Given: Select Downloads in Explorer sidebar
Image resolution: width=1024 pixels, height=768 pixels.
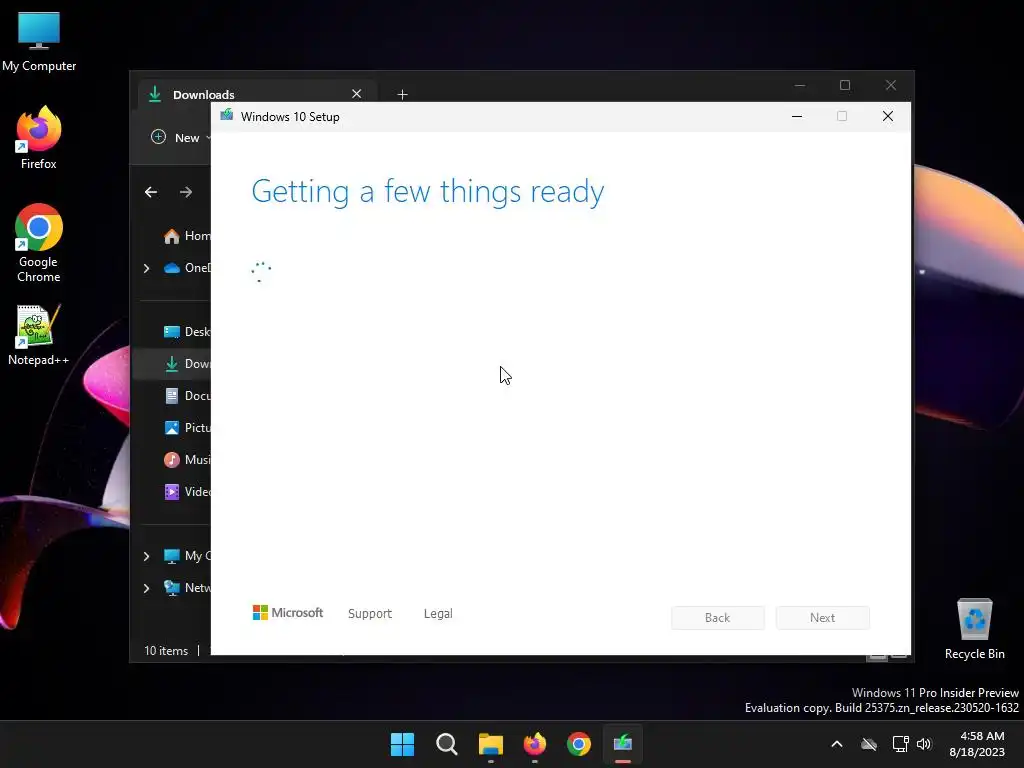Looking at the screenshot, I should point(172,364).
